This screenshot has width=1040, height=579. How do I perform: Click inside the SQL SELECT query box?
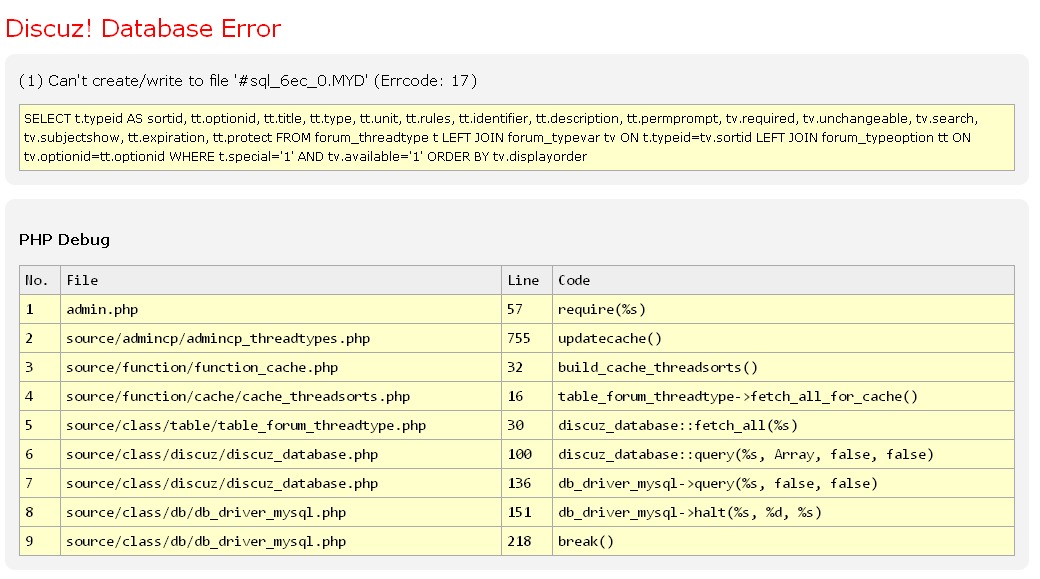(517, 137)
